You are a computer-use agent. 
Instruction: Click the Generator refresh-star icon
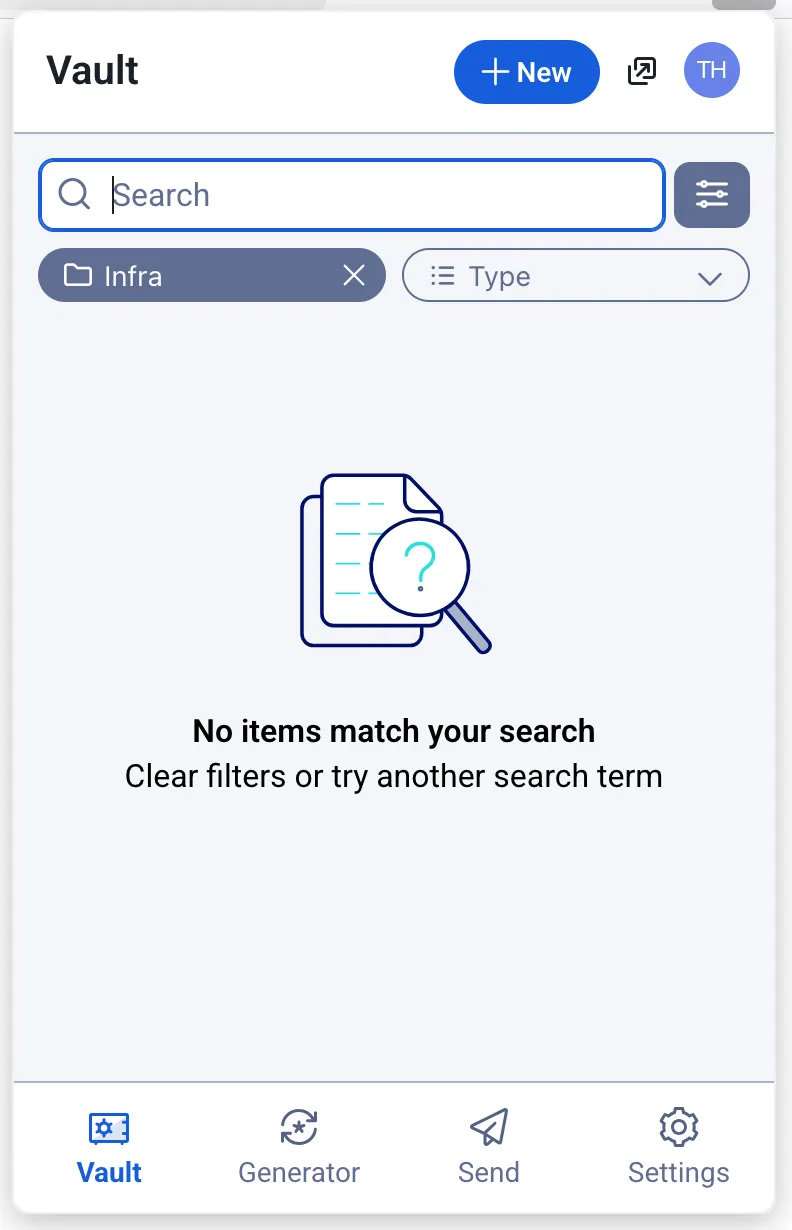[298, 1128]
